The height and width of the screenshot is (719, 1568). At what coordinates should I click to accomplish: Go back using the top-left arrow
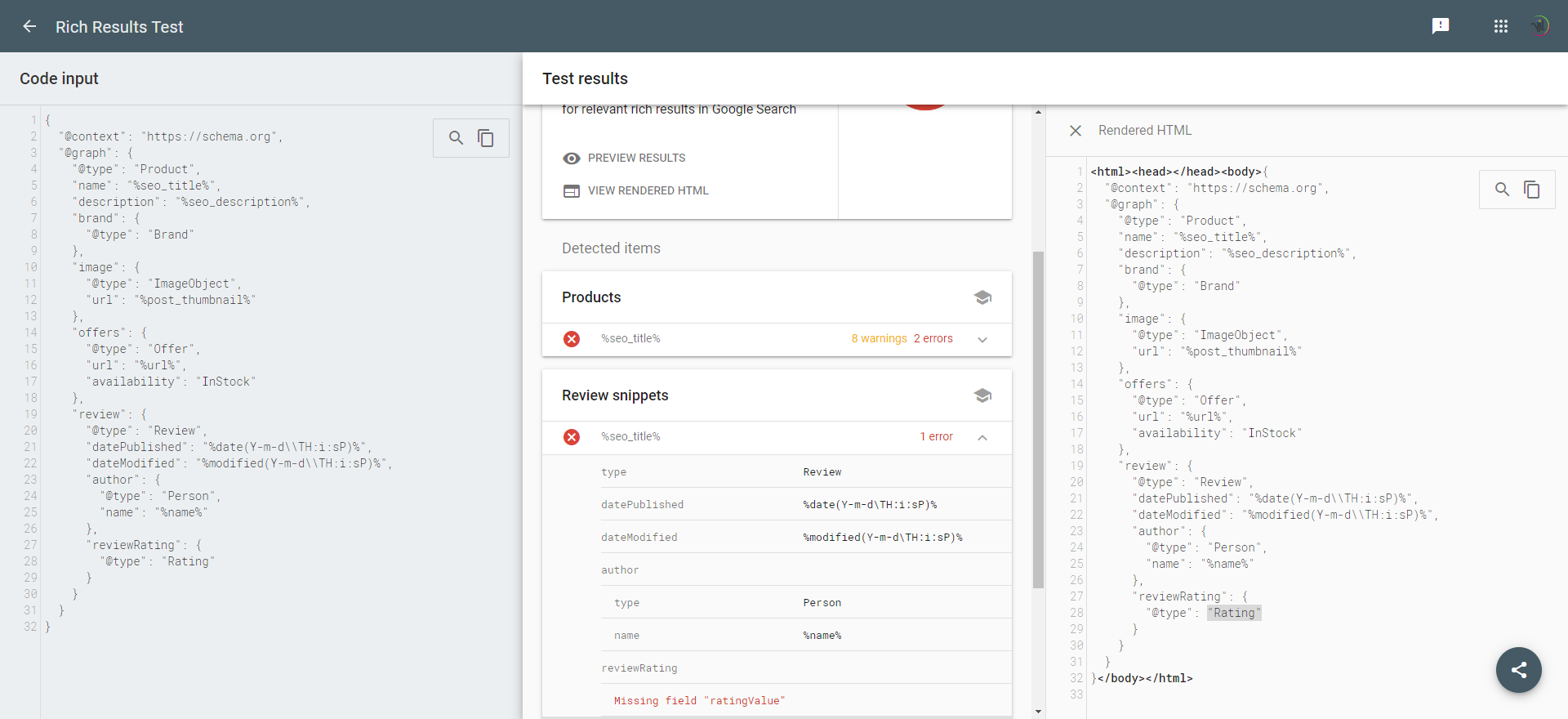tap(29, 26)
